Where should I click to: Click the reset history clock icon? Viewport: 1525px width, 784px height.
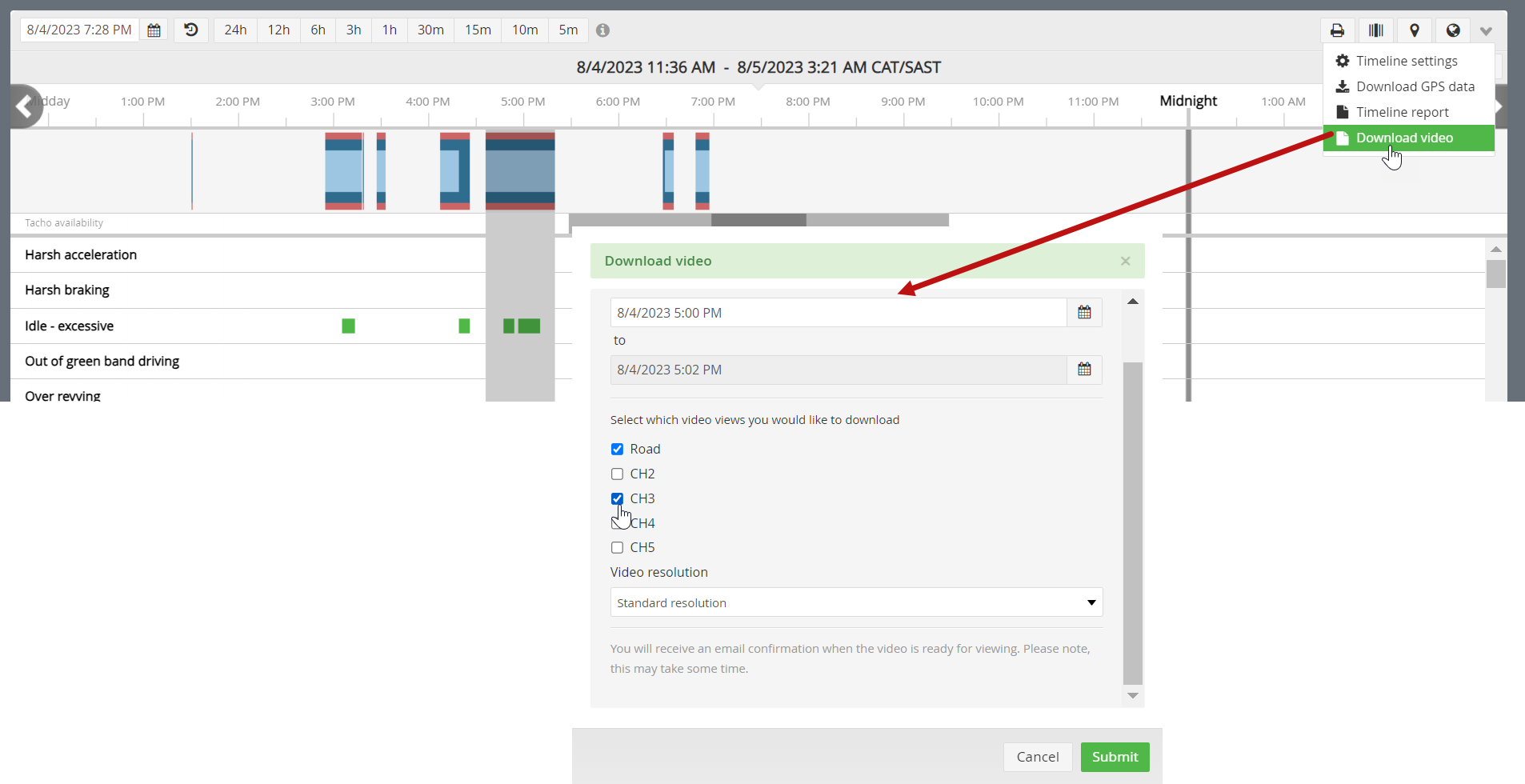pyautogui.click(x=191, y=30)
